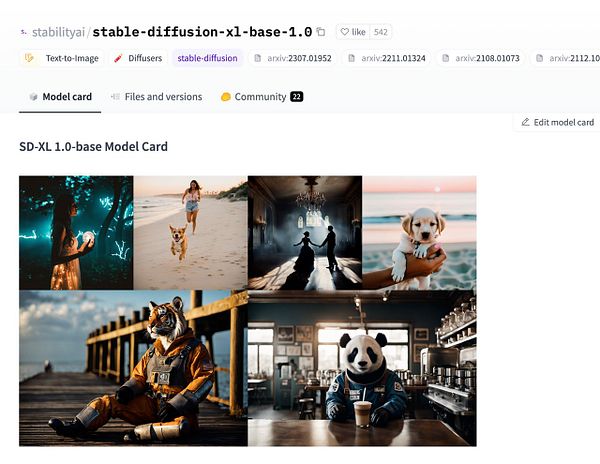Click the Community yellow emoji icon
The image size is (600, 464).
tap(226, 97)
